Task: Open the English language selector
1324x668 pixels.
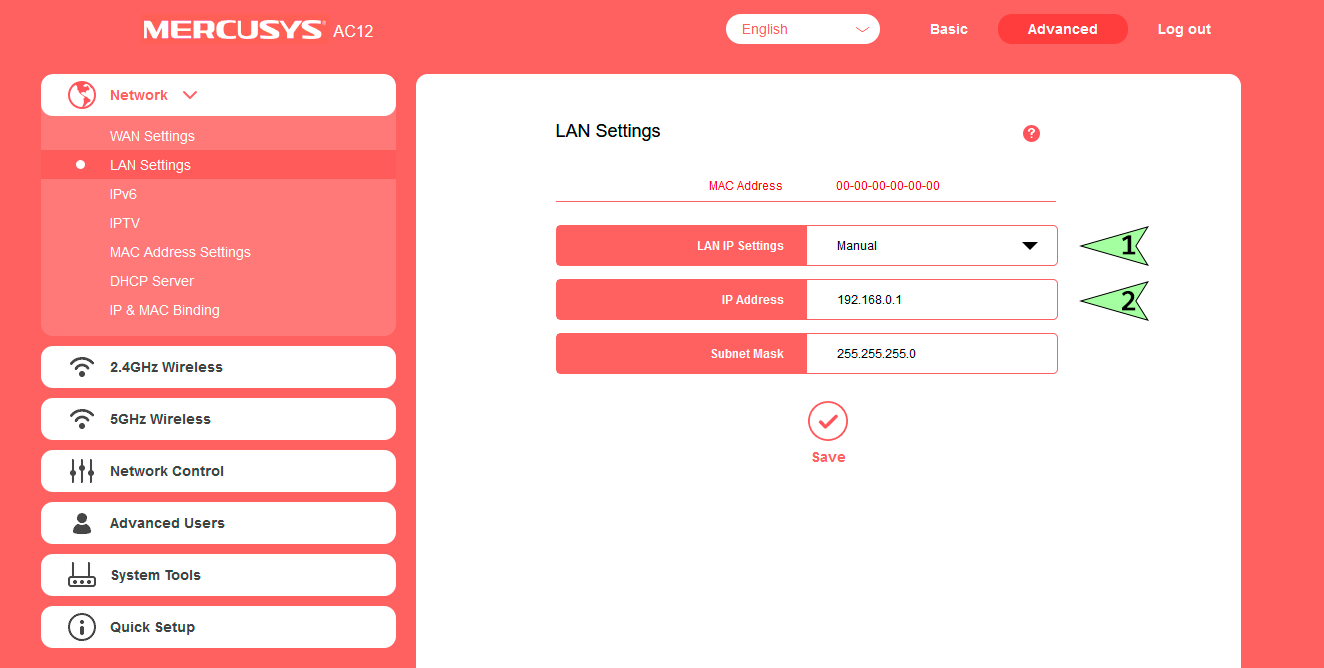Action: point(802,29)
